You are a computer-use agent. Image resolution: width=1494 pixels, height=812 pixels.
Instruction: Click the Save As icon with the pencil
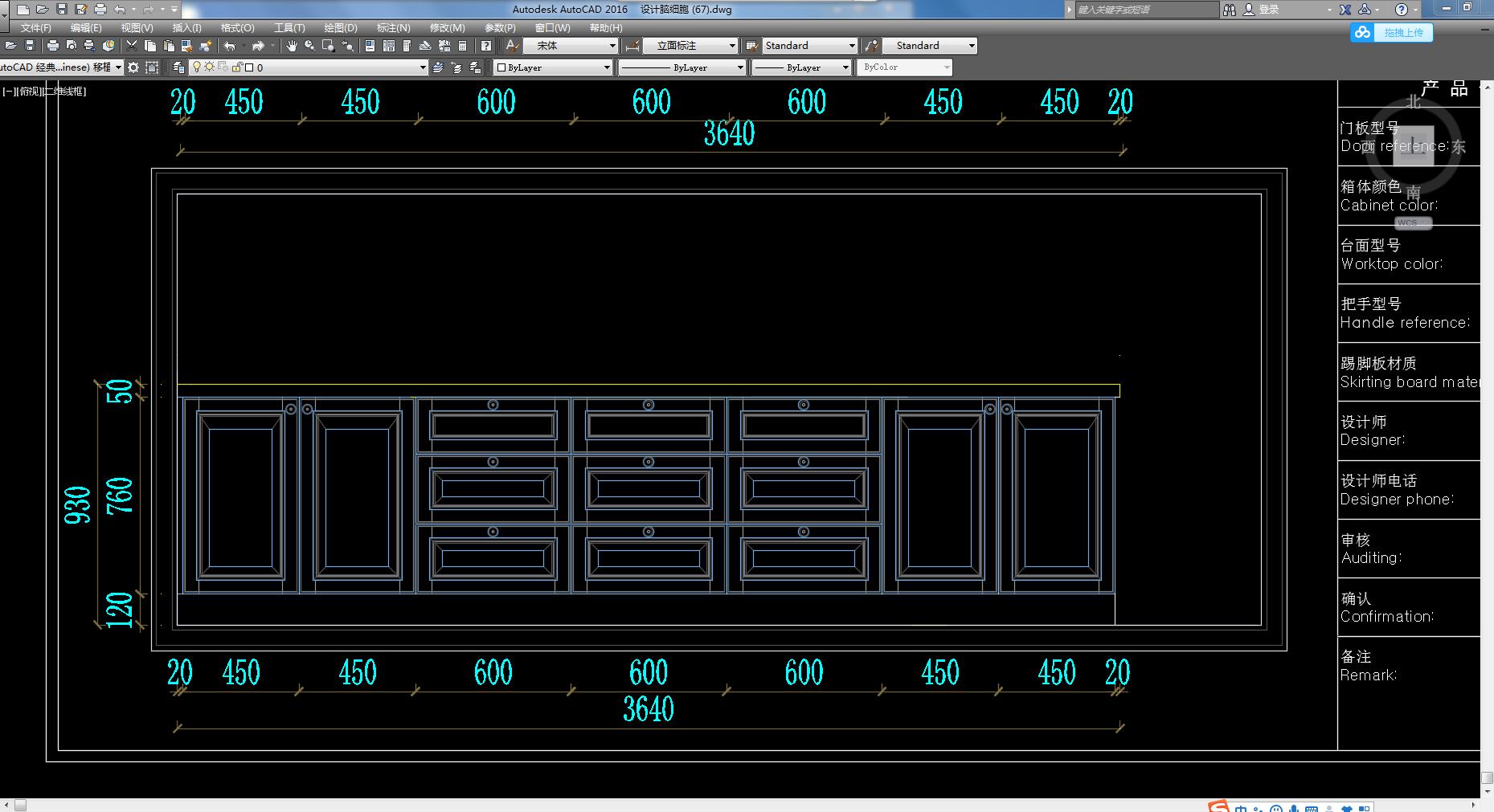click(81, 10)
